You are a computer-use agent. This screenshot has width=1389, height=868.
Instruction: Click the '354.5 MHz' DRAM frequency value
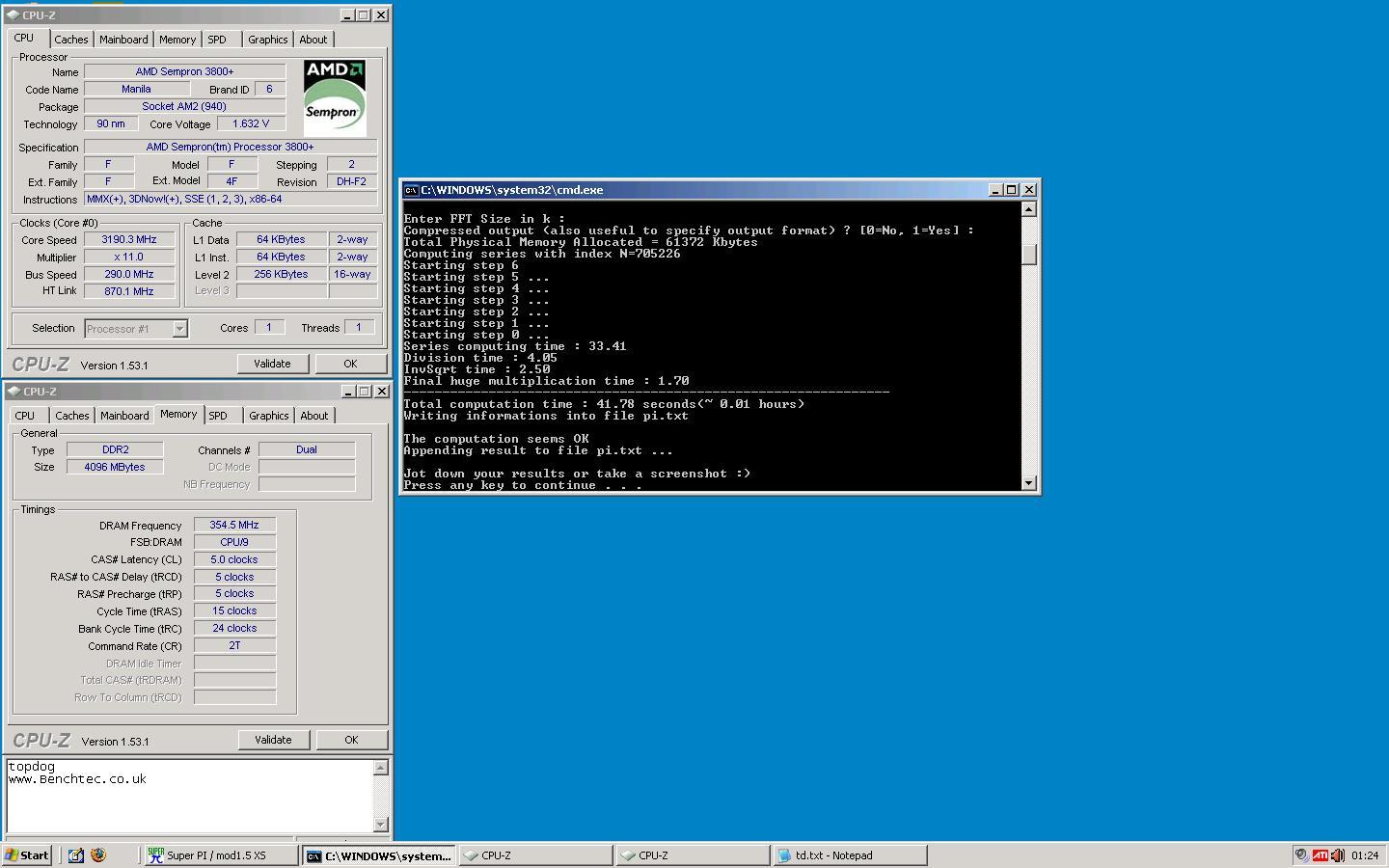[x=234, y=525]
